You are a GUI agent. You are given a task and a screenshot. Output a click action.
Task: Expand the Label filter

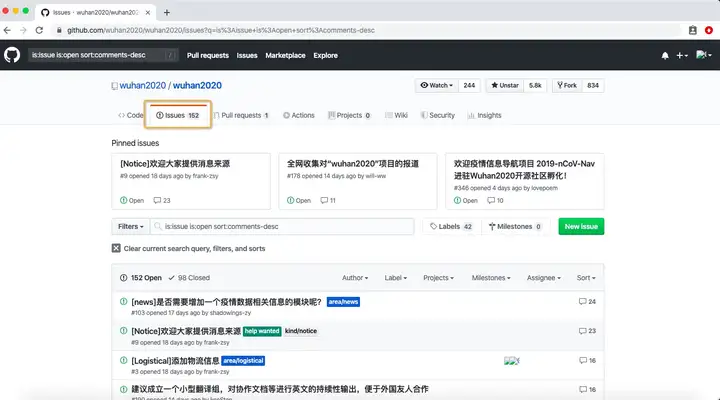click(x=395, y=278)
